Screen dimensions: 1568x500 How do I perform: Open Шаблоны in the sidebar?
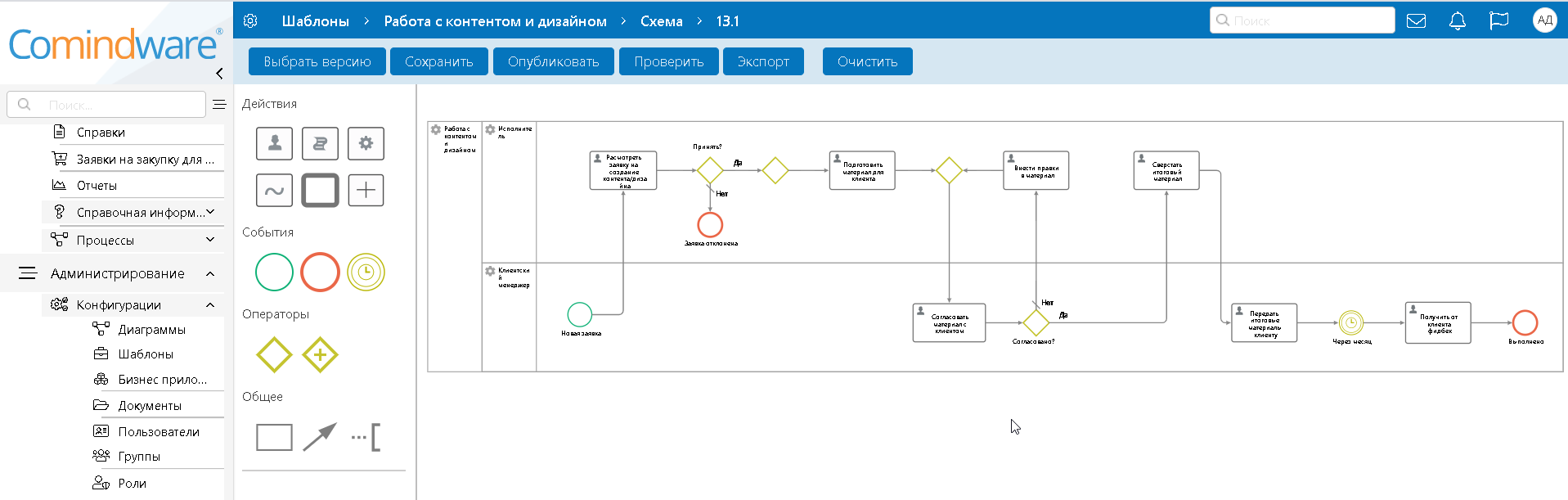[146, 354]
